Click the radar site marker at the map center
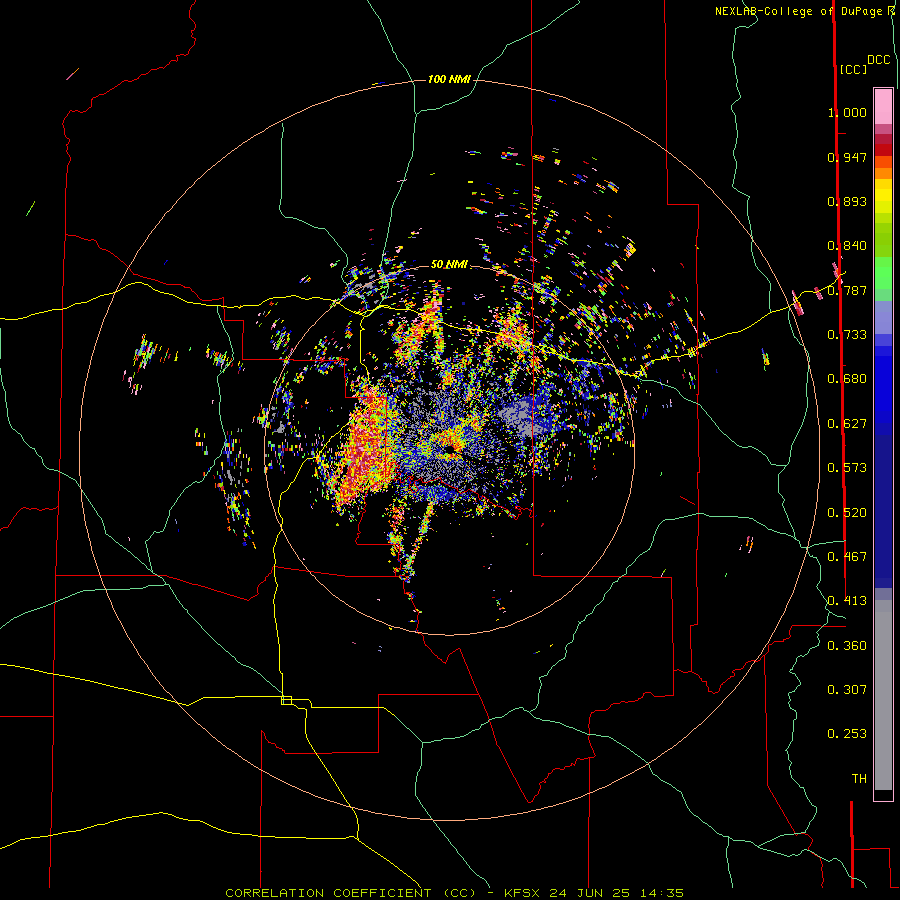The image size is (900, 900). (x=449, y=449)
